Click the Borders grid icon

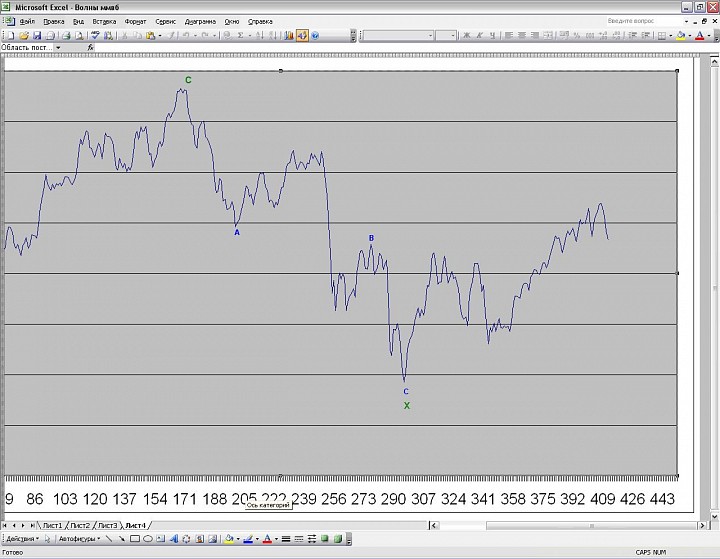tap(662, 35)
